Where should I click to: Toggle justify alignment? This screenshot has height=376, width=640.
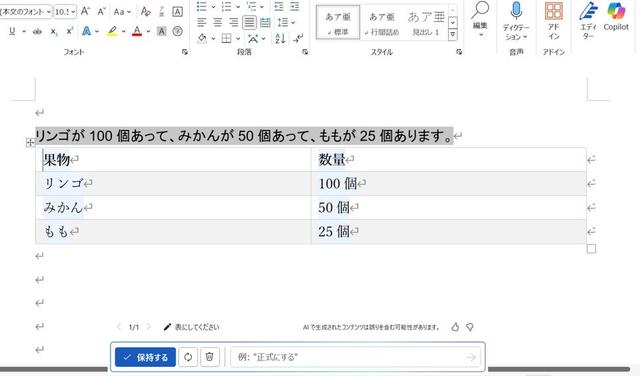(249, 22)
